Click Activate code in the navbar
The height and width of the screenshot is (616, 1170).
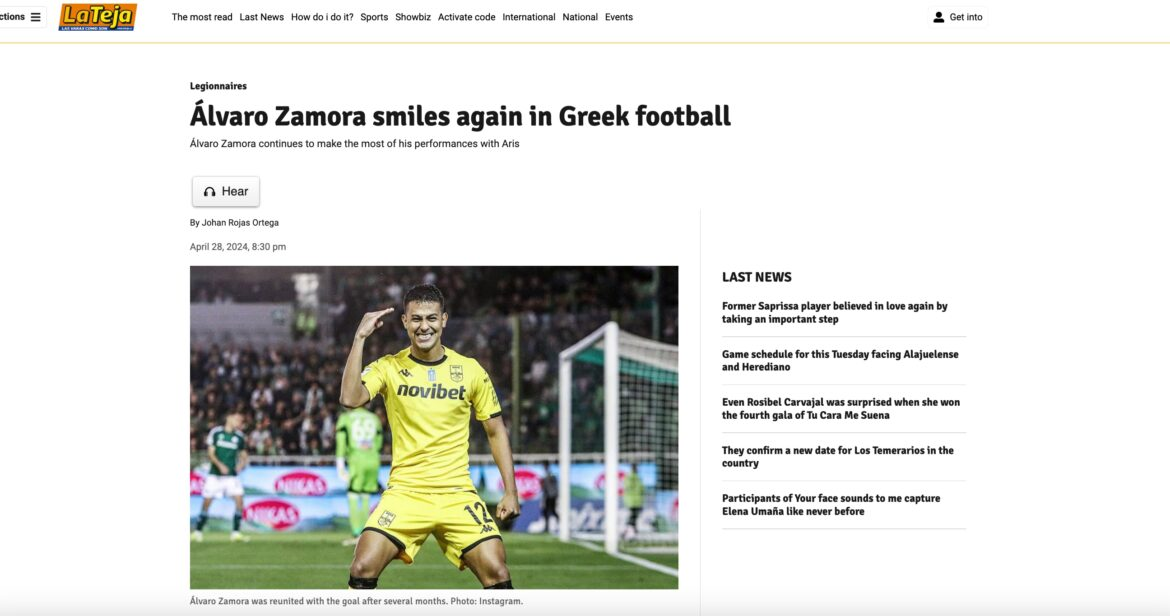point(466,17)
